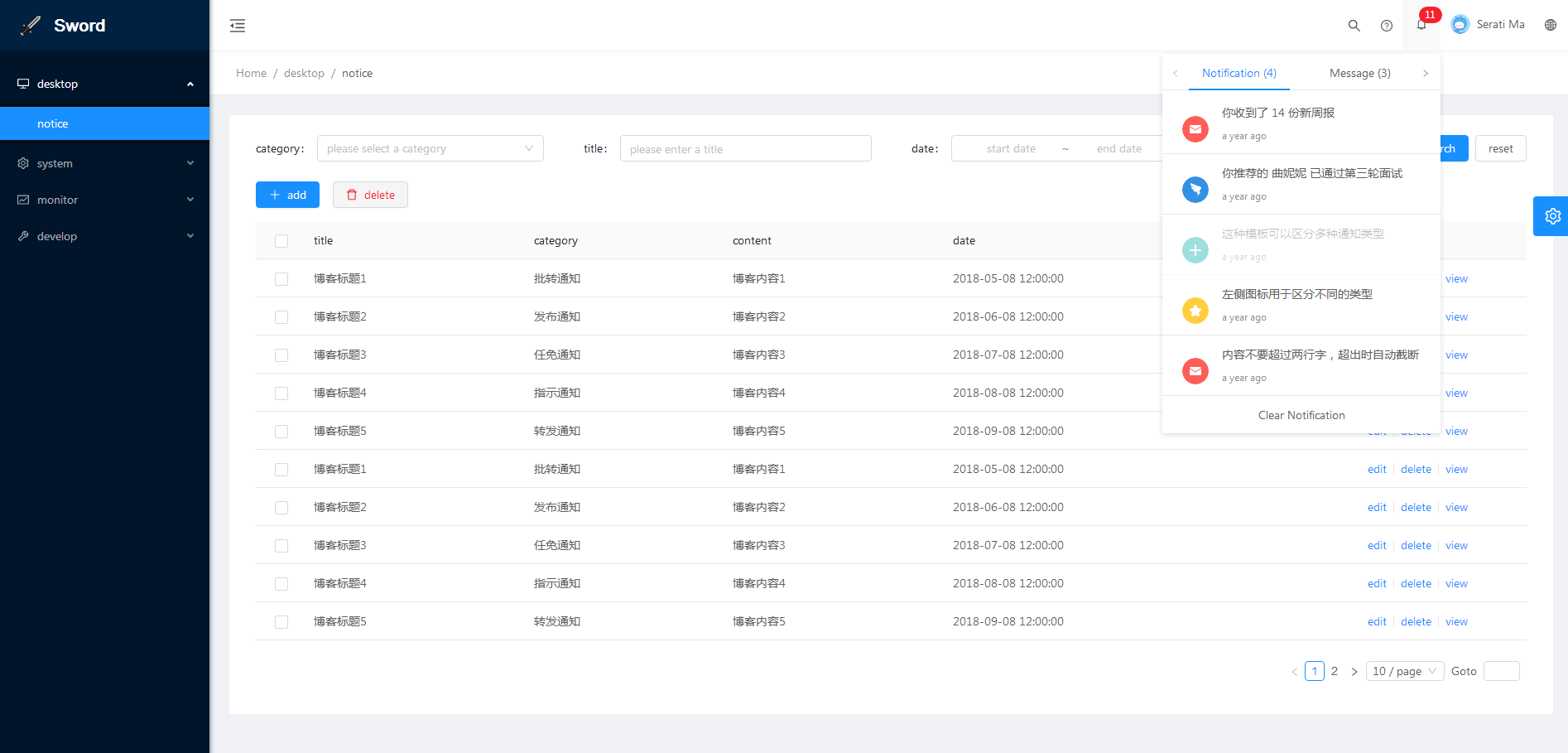Go to page 2 in pagination
Screen dimensions: 1568x753
(x=1334, y=671)
